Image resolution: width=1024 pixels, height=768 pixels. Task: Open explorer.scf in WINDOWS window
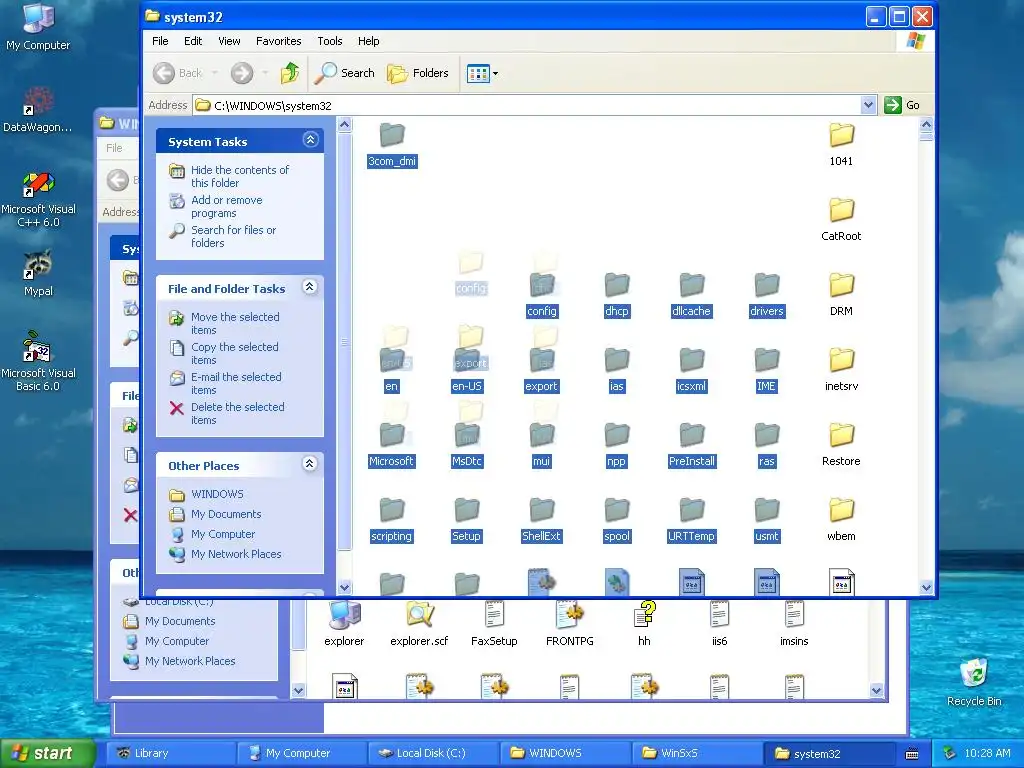click(419, 624)
